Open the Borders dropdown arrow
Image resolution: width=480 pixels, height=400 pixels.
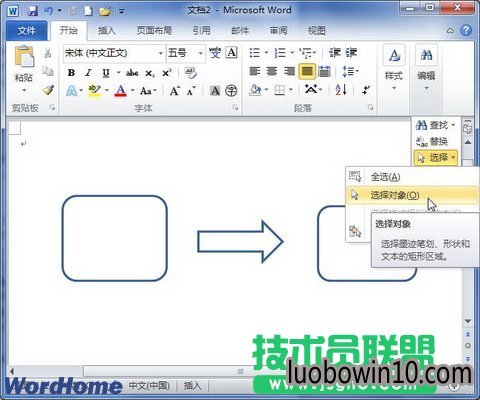(291, 90)
